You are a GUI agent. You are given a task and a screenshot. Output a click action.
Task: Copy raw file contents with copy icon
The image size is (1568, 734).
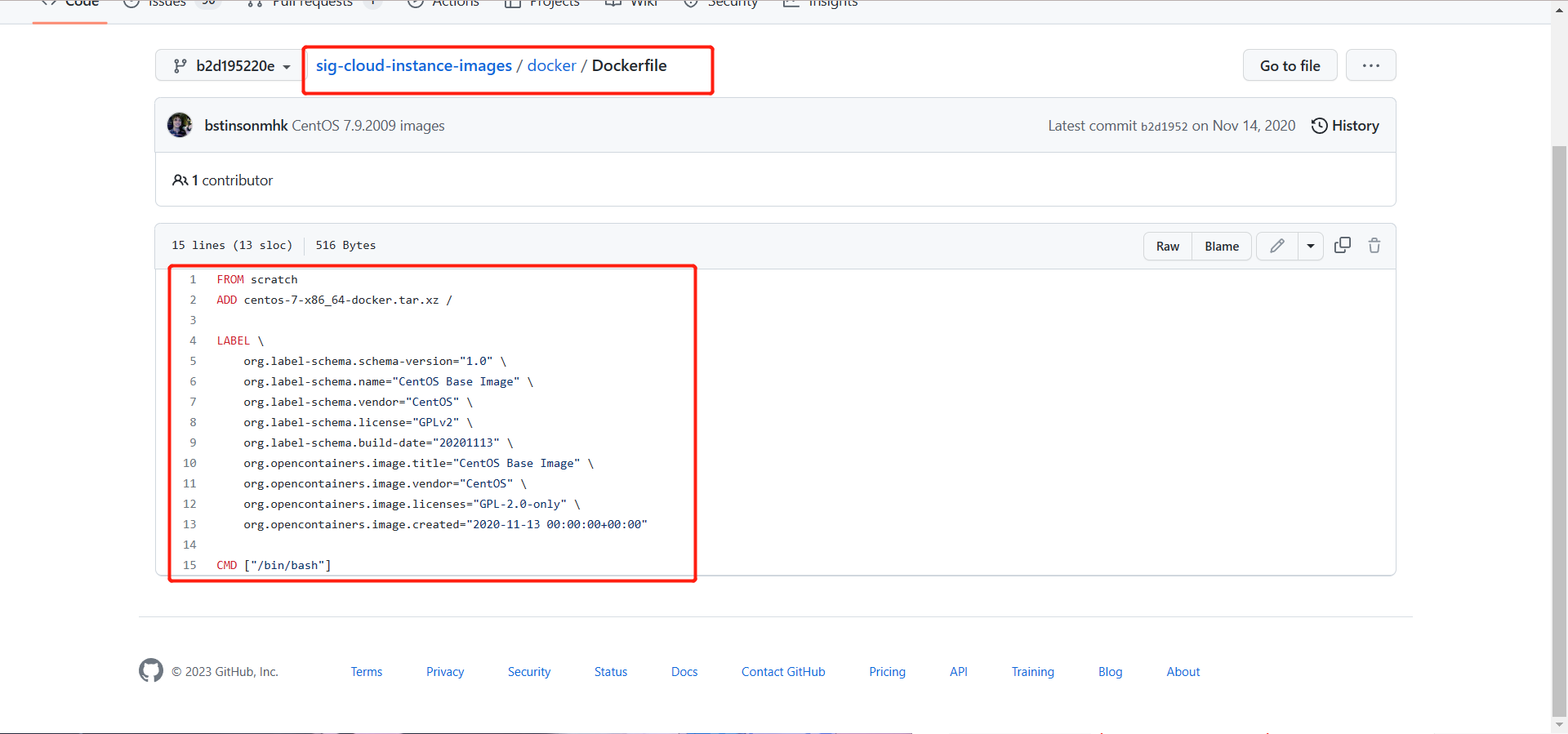[1342, 246]
